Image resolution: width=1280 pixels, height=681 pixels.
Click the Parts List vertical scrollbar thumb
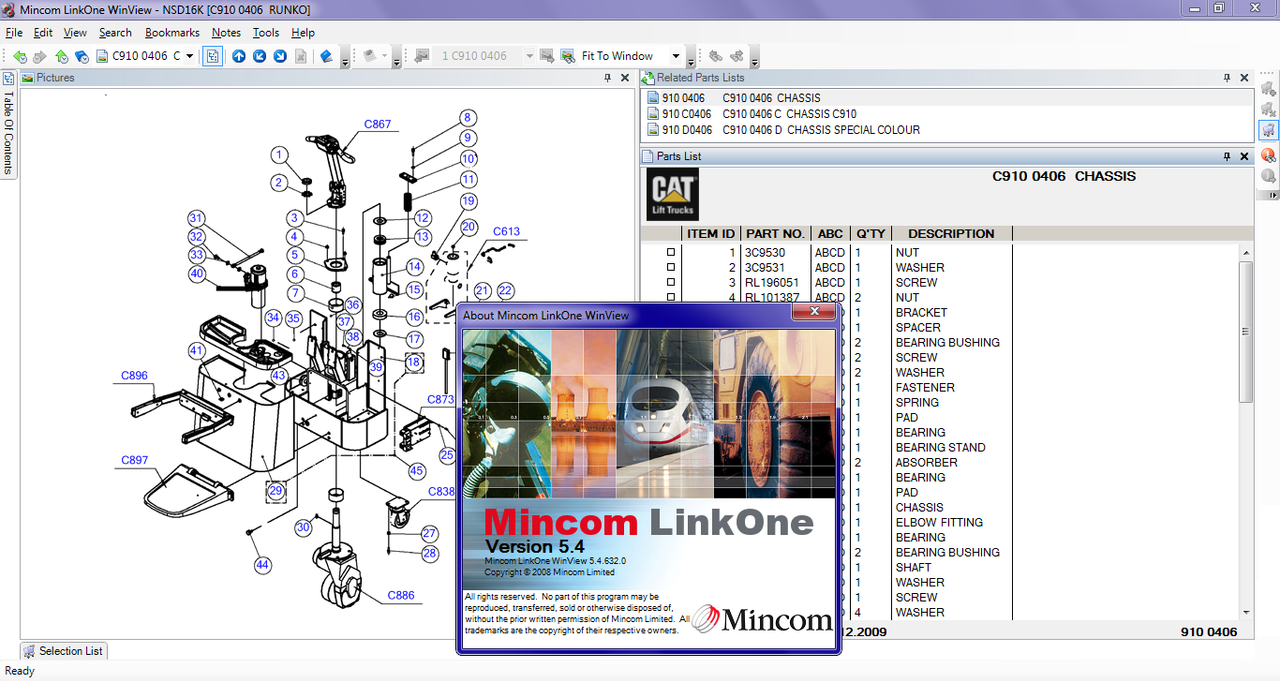[1245, 330]
